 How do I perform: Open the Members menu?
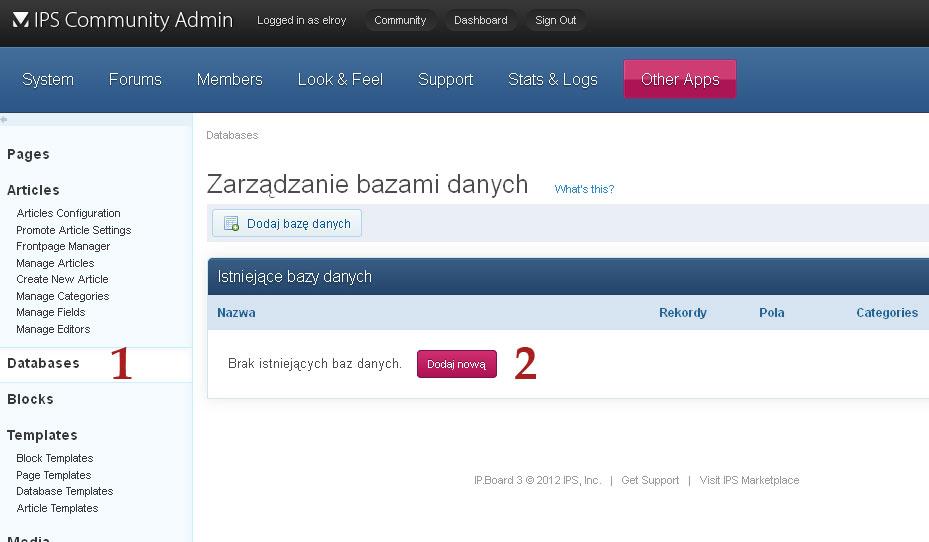229,80
